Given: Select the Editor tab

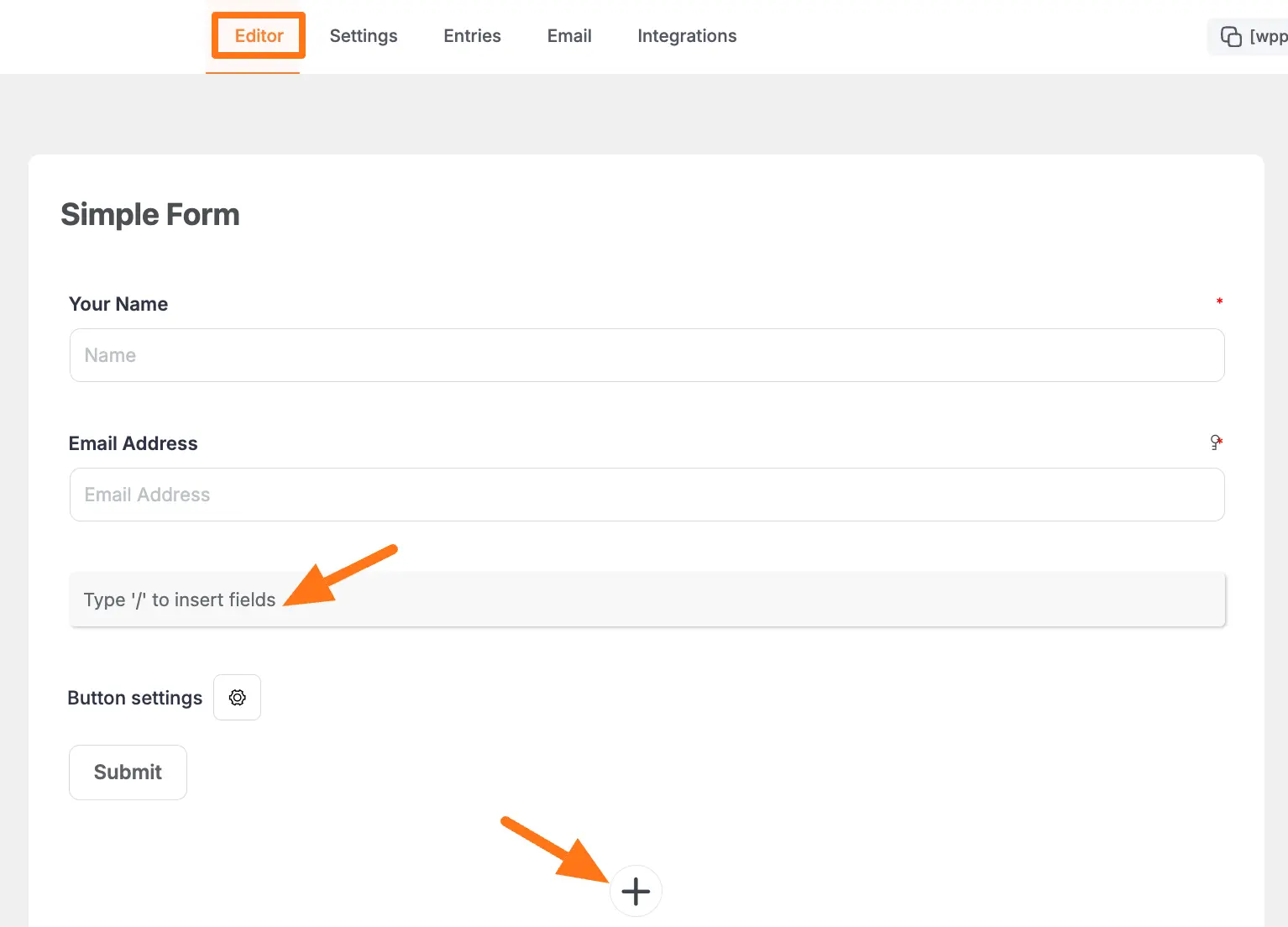Looking at the screenshot, I should pos(258,35).
